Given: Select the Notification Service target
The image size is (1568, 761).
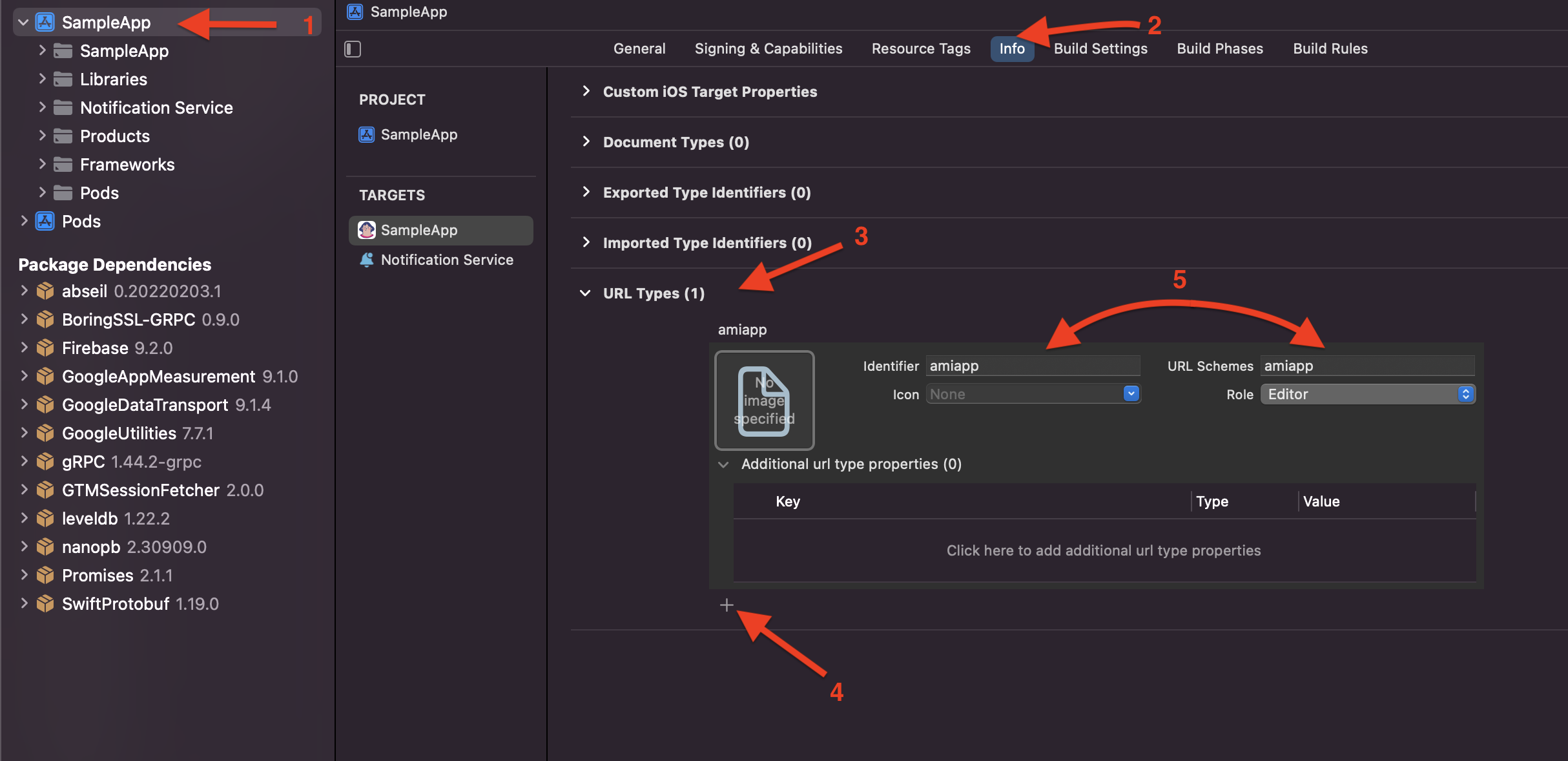Looking at the screenshot, I should pyautogui.click(x=441, y=260).
